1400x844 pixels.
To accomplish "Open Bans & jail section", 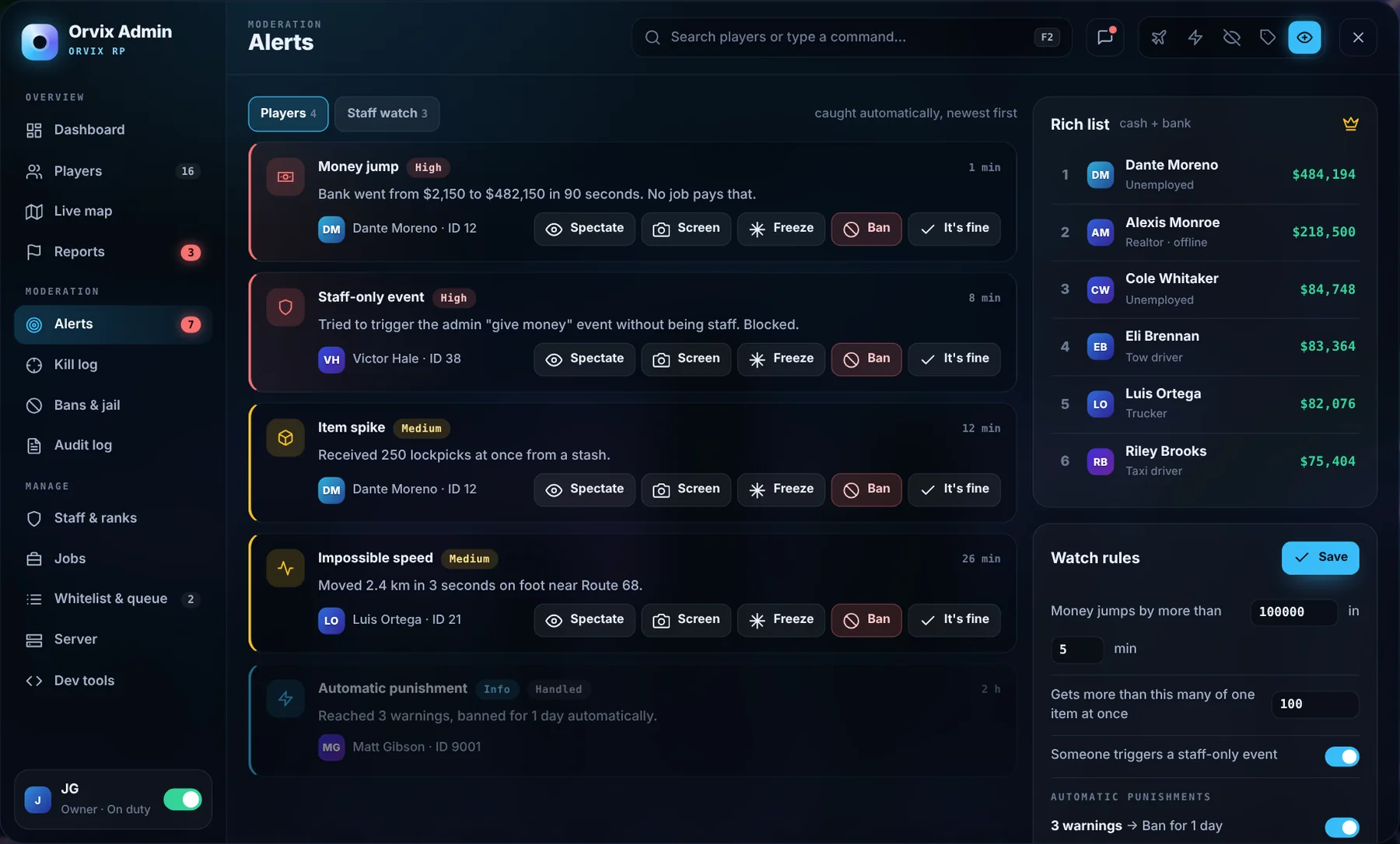I will pos(113,405).
